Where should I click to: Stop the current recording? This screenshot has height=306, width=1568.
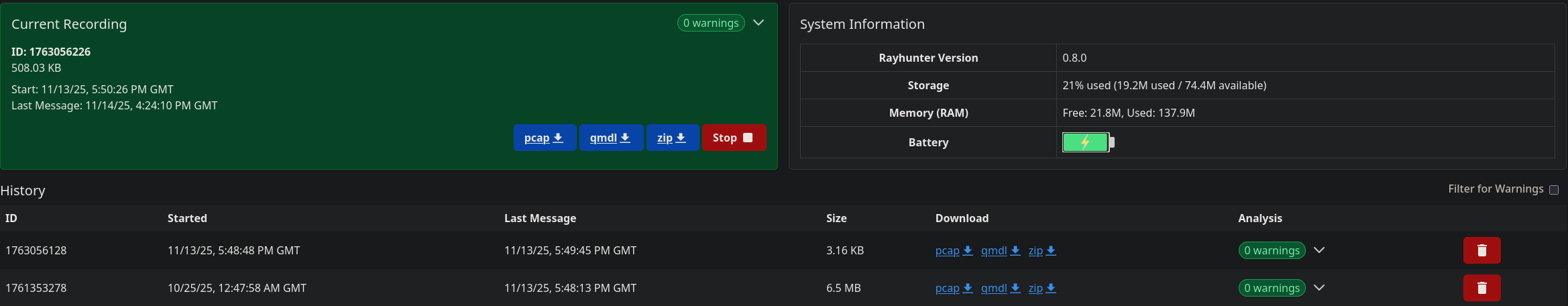click(733, 138)
